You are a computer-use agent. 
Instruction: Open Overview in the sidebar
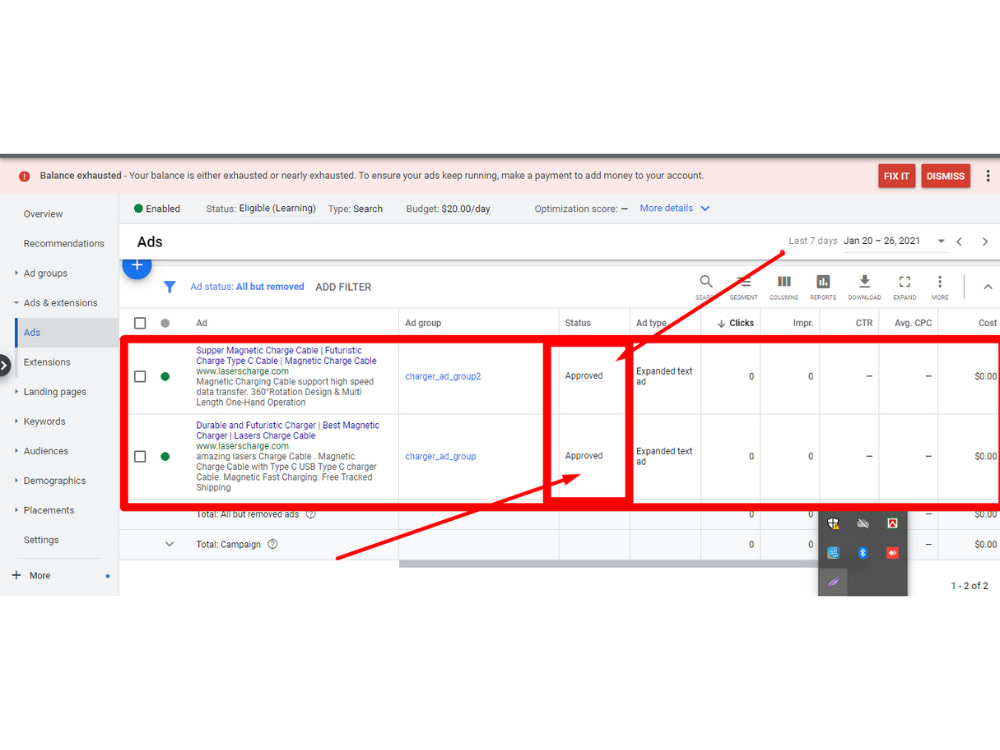click(x=43, y=214)
